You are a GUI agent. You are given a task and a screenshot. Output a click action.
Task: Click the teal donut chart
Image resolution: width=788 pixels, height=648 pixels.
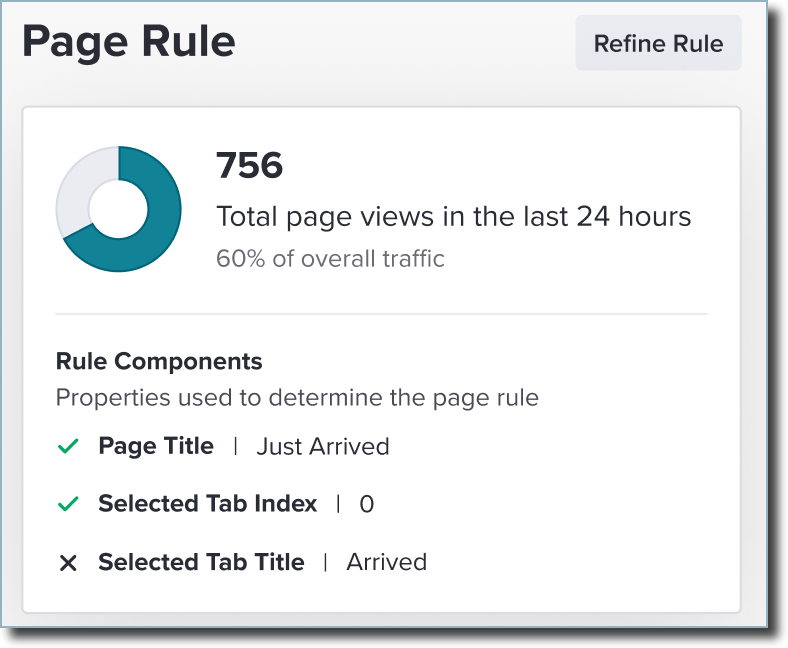pos(119,209)
